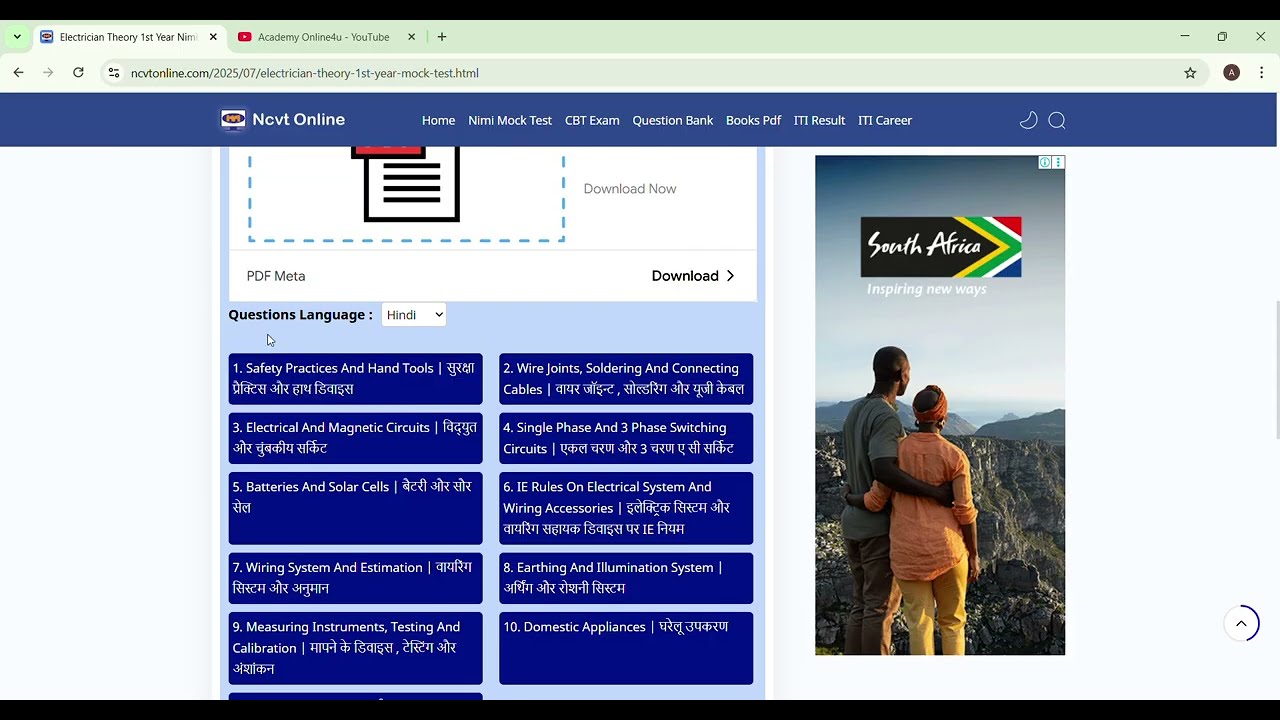Expand the Questions Language dropdown

click(414, 315)
